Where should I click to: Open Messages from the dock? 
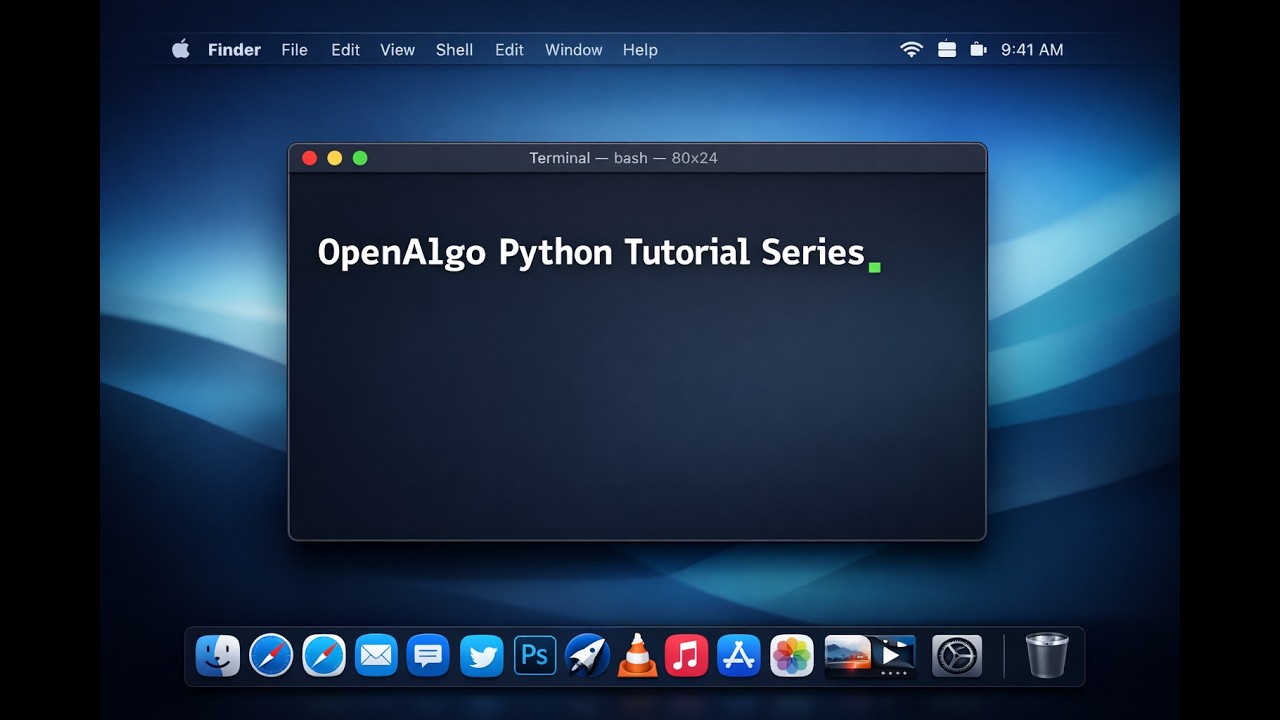click(x=428, y=656)
